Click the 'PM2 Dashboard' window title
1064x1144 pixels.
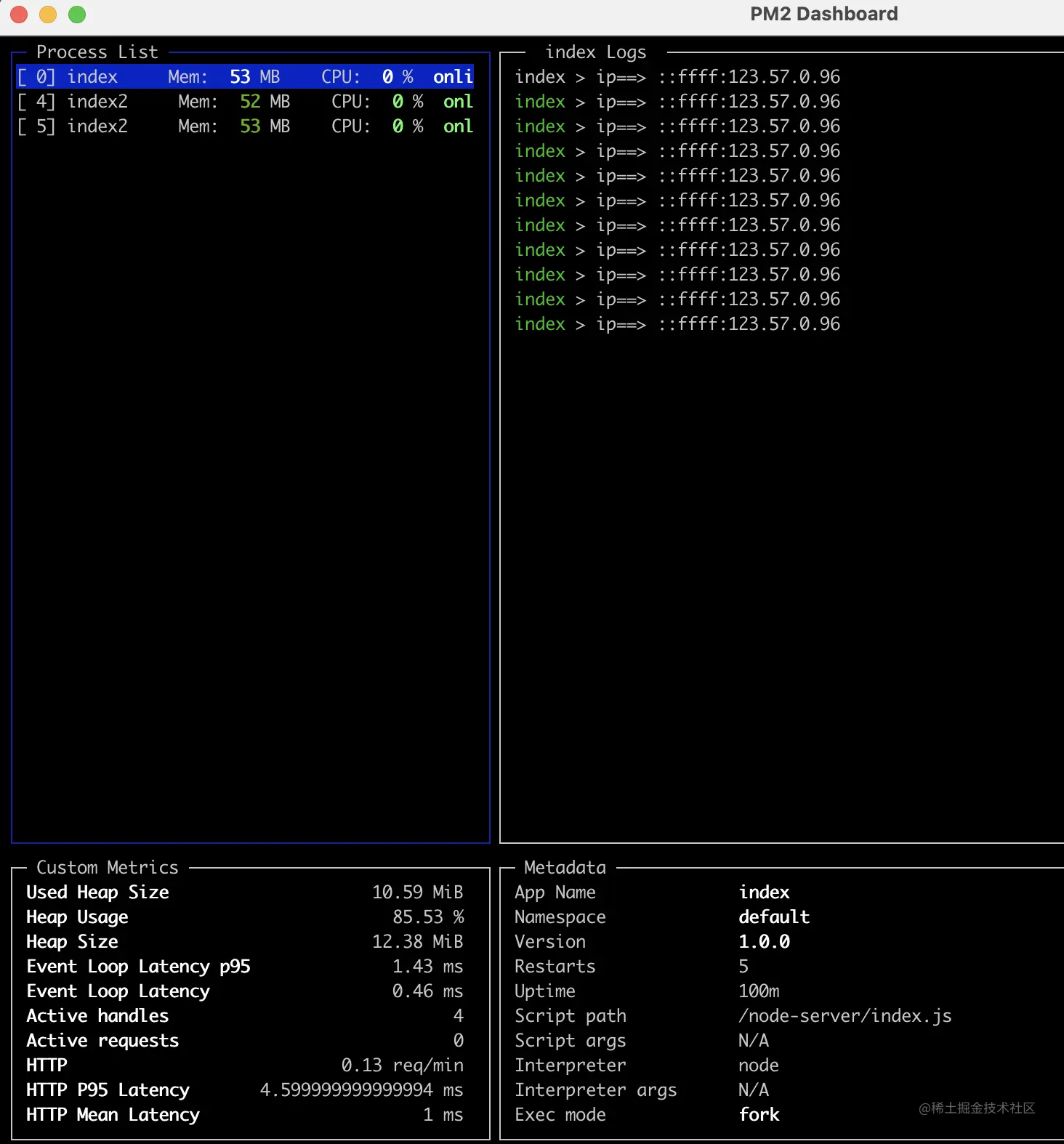pyautogui.click(x=823, y=15)
